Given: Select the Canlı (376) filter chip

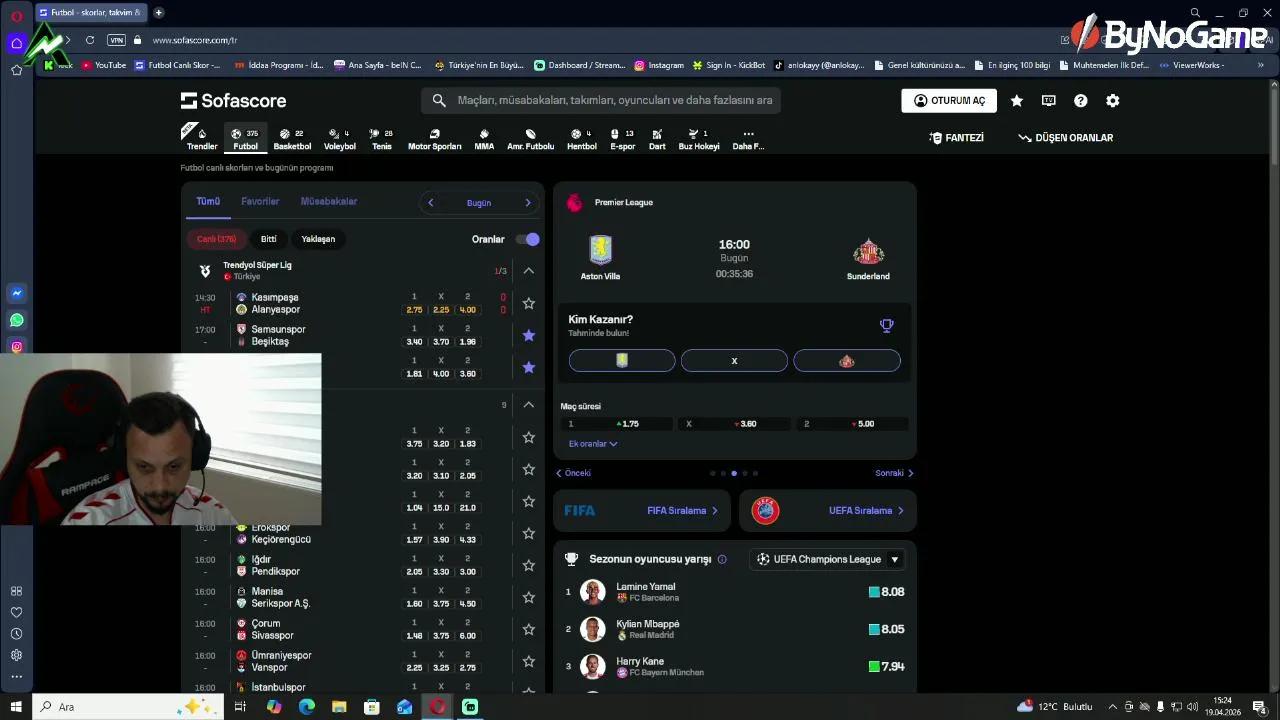Looking at the screenshot, I should (216, 239).
